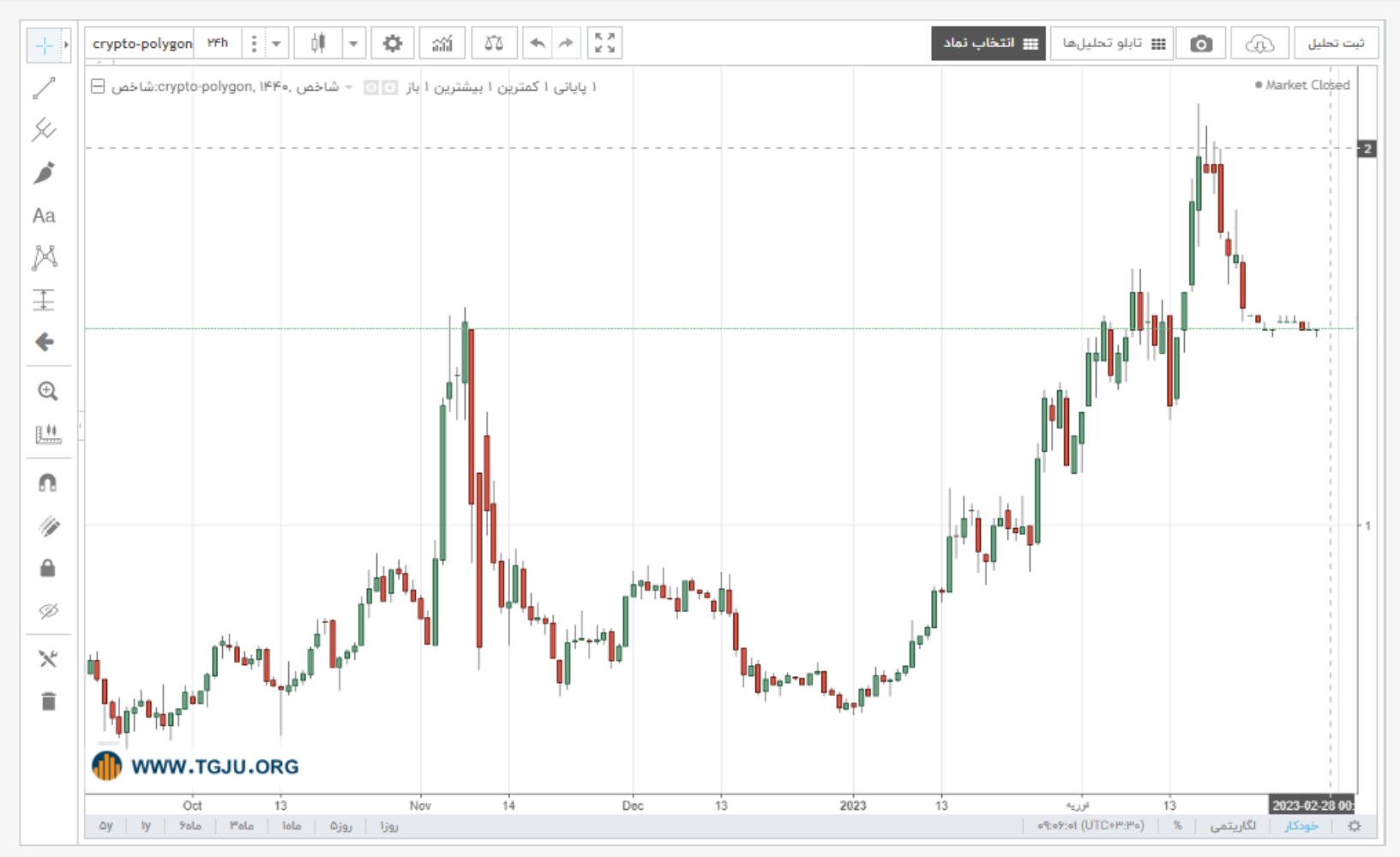The width and height of the screenshot is (1400, 857).
Task: Select the 1y time range
Action: pyautogui.click(x=146, y=826)
